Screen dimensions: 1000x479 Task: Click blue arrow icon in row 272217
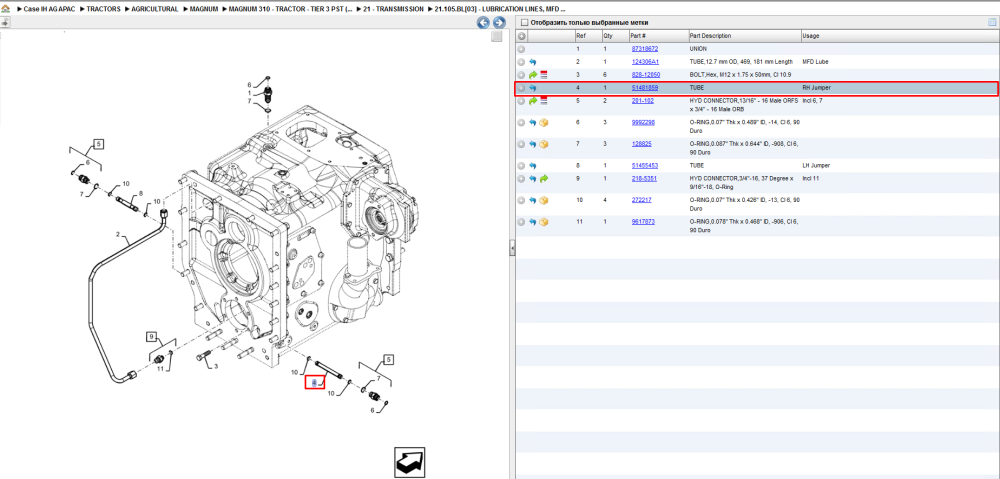[533, 200]
